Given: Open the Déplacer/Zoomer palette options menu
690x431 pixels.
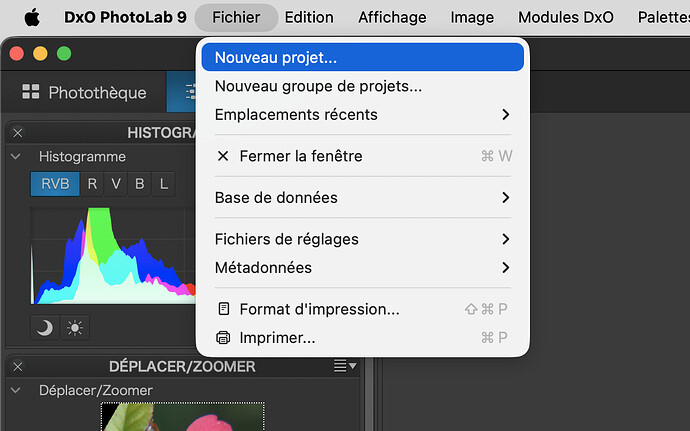Looking at the screenshot, I should [x=345, y=365].
